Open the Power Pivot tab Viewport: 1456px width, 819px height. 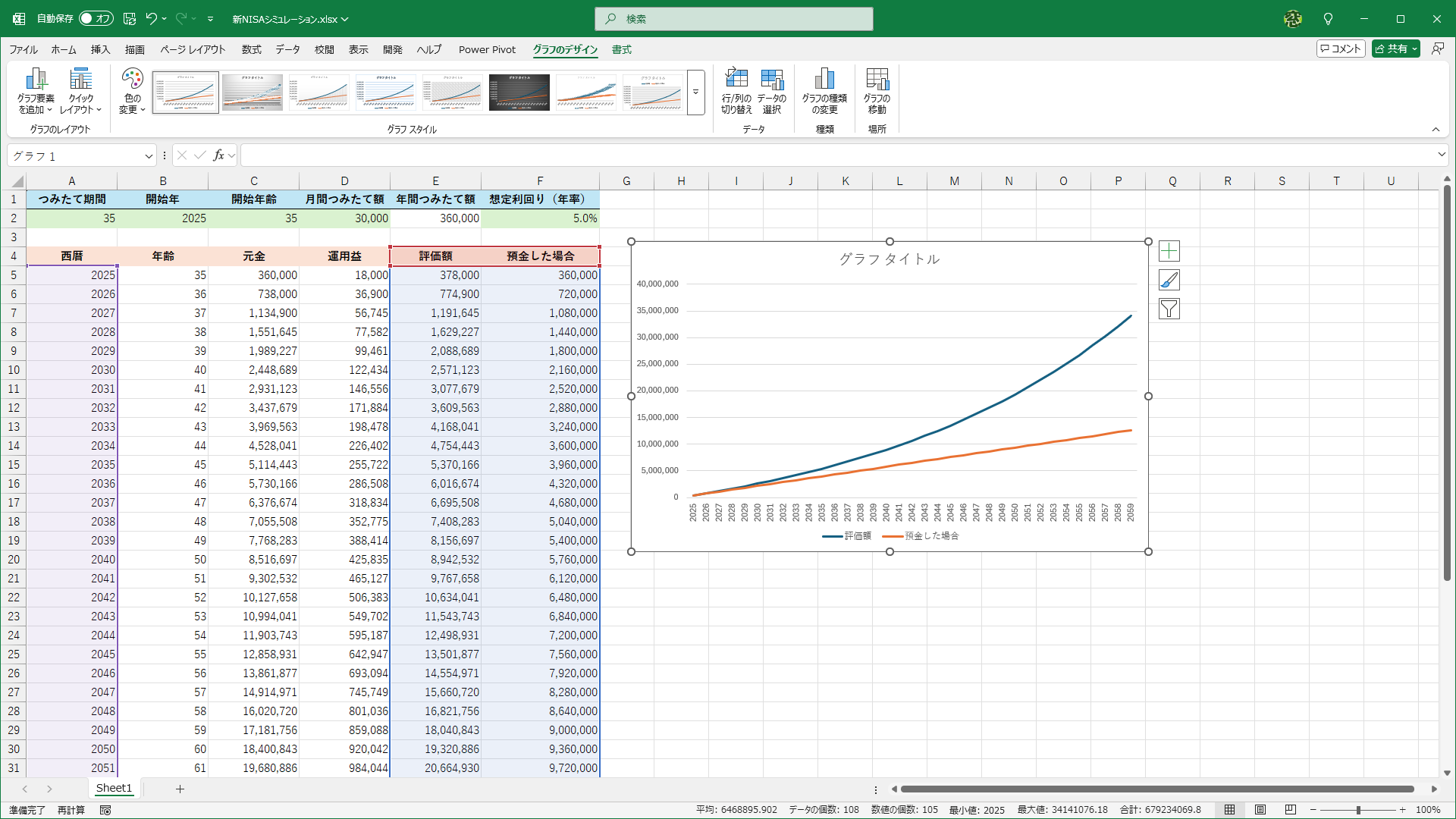pos(487,50)
